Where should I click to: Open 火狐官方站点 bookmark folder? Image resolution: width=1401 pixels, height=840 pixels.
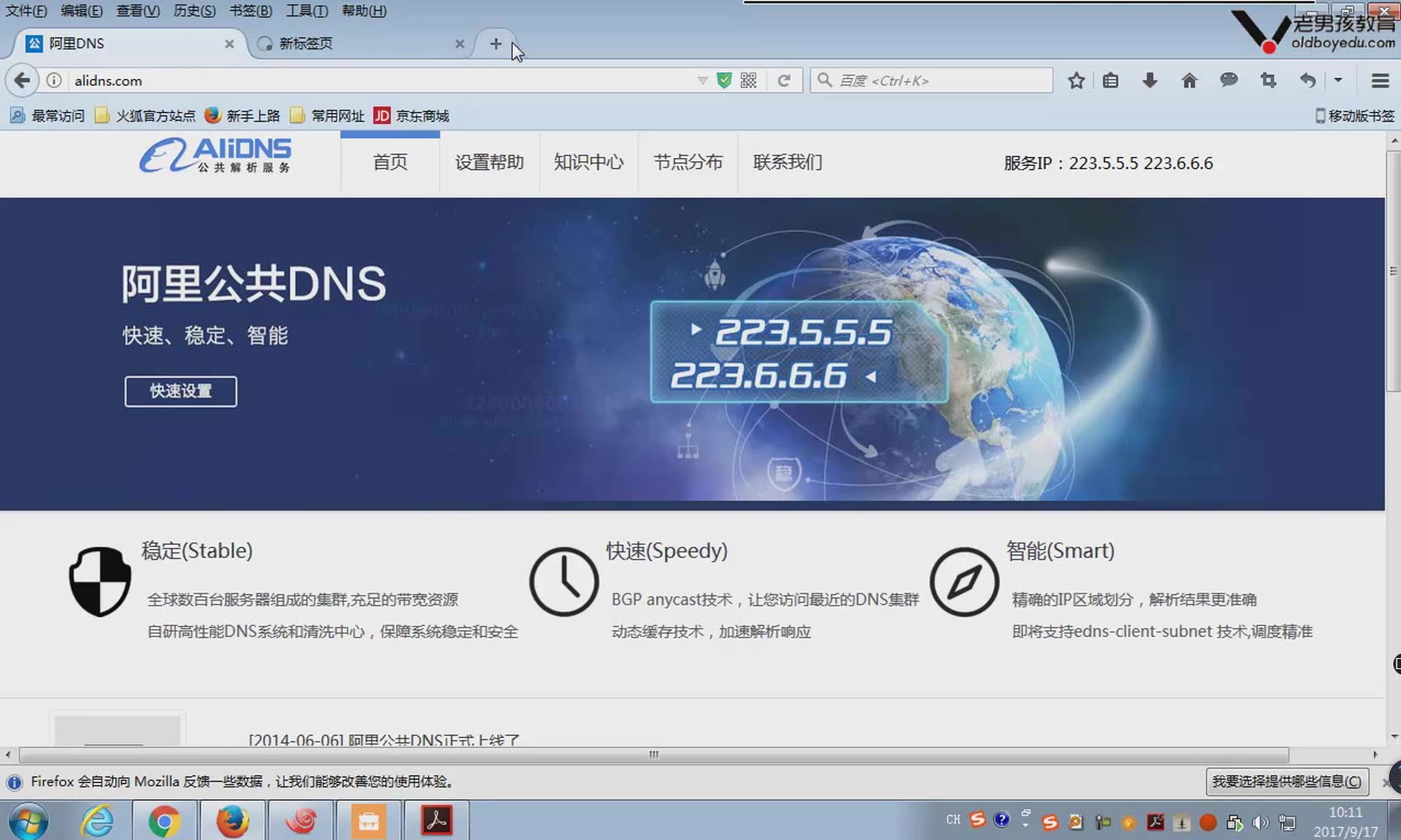tap(145, 116)
